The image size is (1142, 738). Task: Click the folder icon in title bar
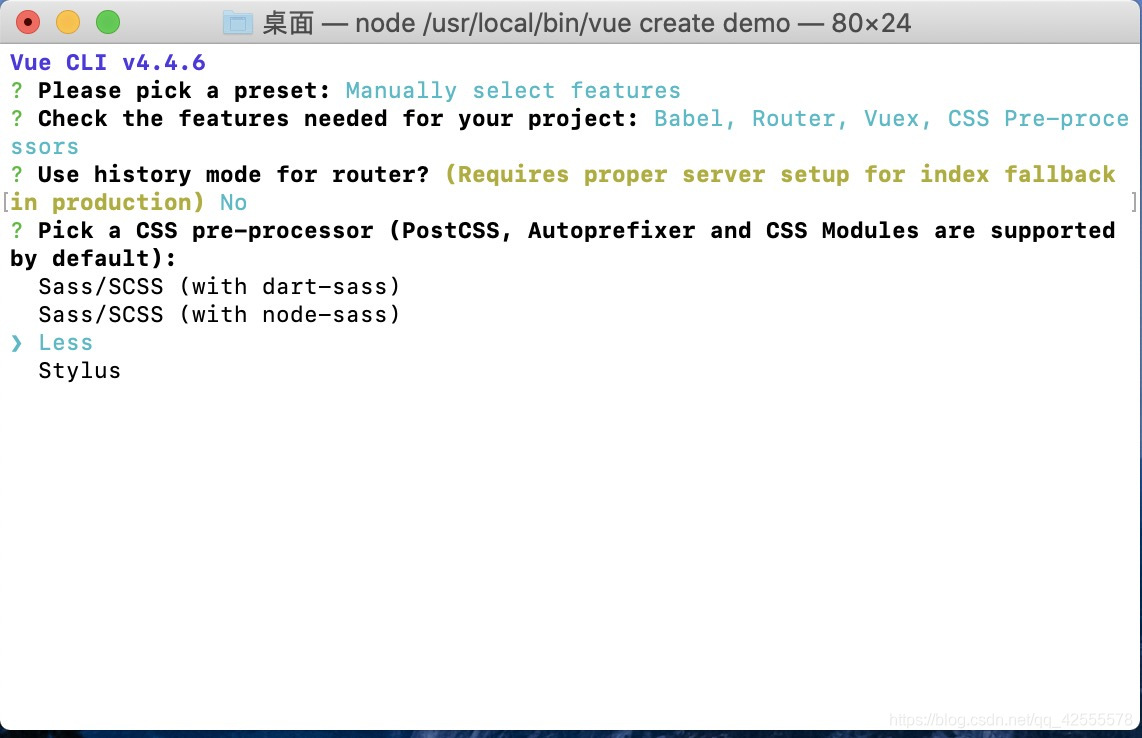point(237,23)
